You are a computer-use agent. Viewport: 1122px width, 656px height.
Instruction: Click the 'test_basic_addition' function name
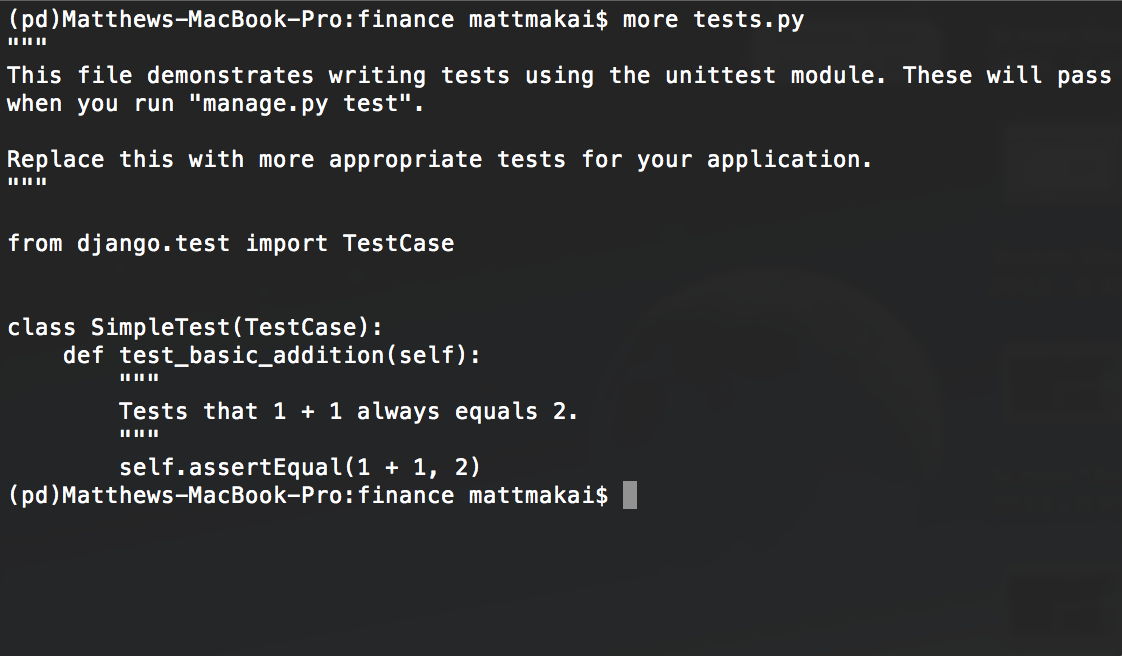[252, 355]
